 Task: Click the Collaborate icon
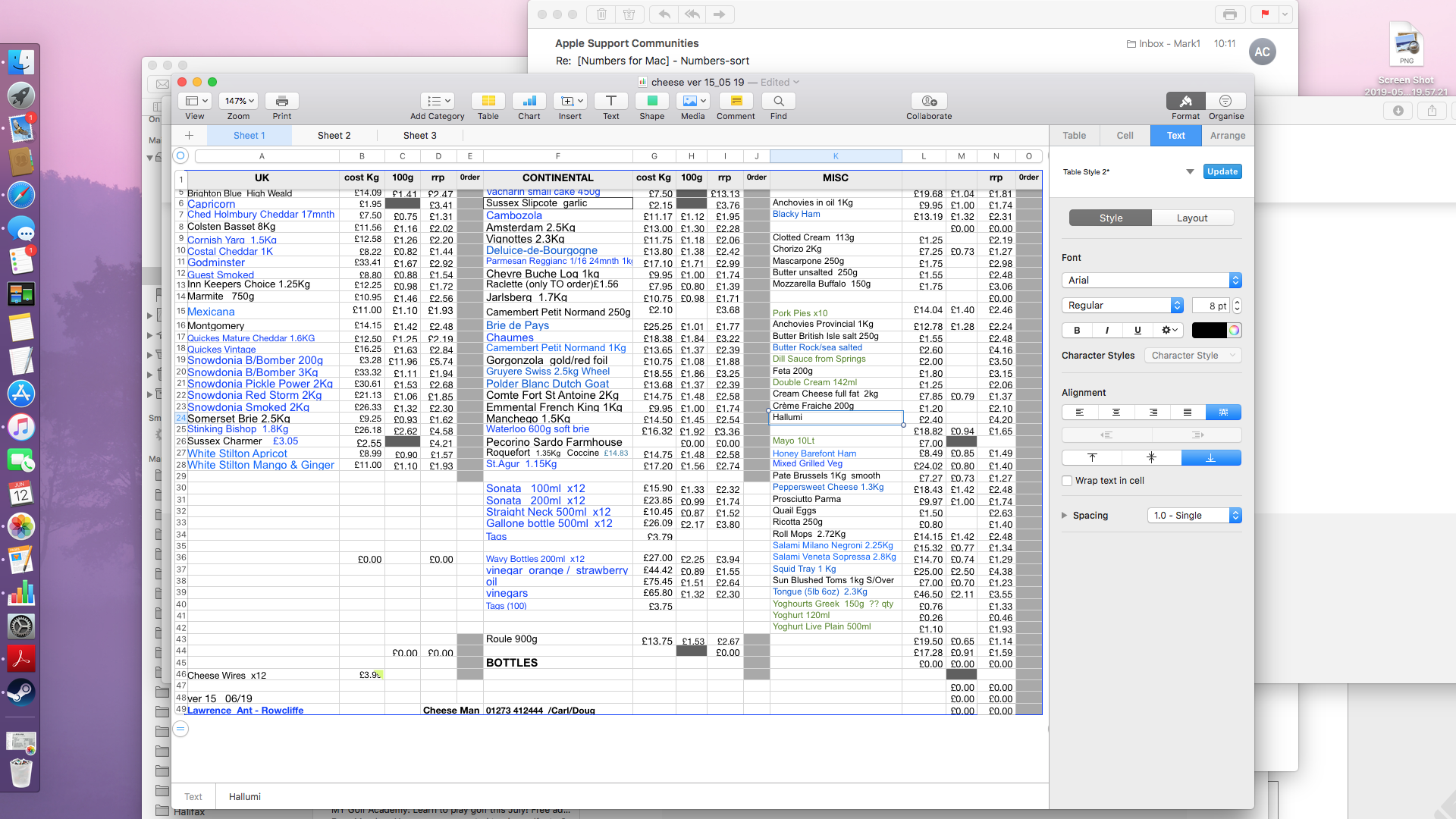928,101
